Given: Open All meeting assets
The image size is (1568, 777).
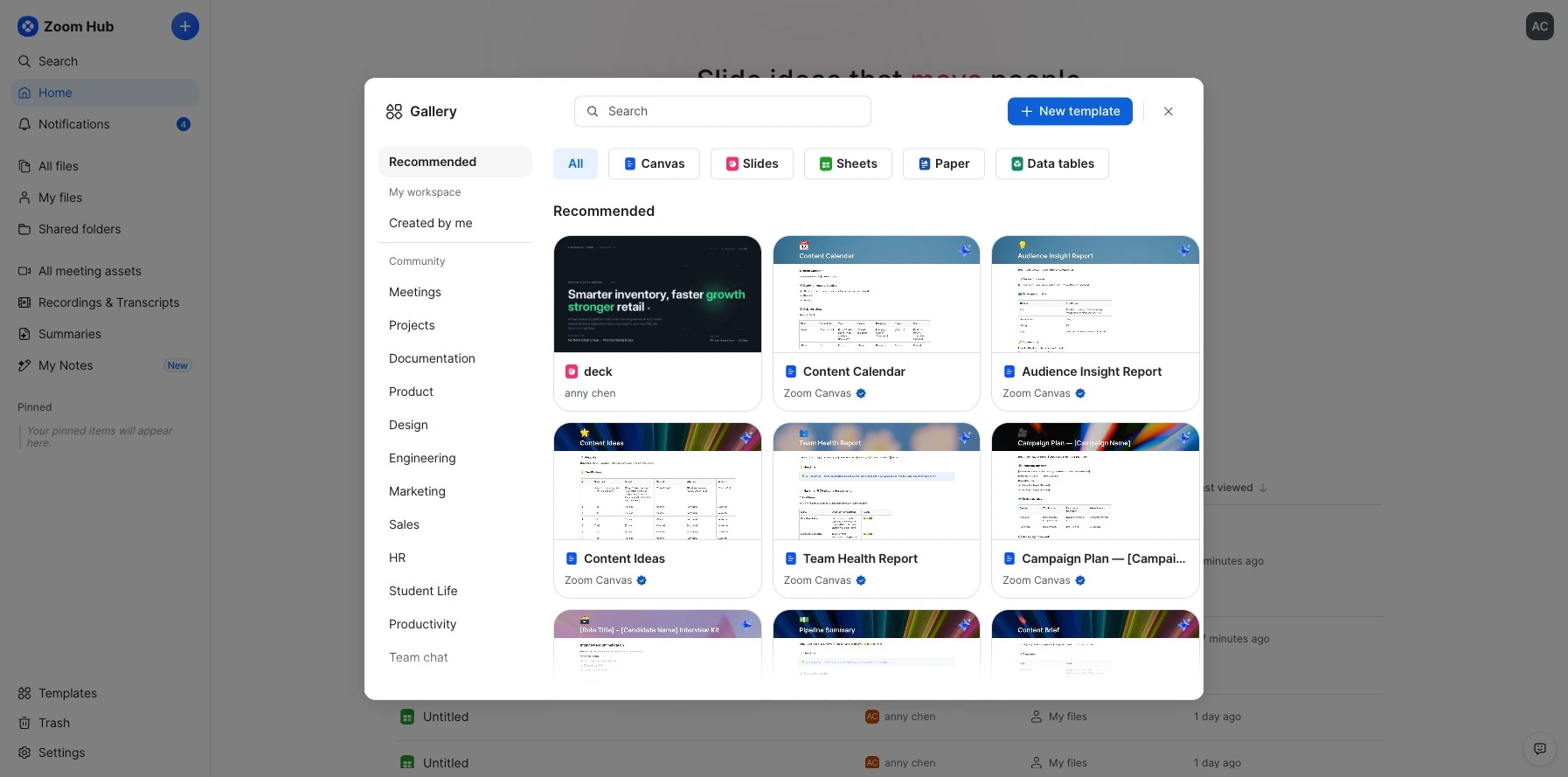Looking at the screenshot, I should [105, 271].
